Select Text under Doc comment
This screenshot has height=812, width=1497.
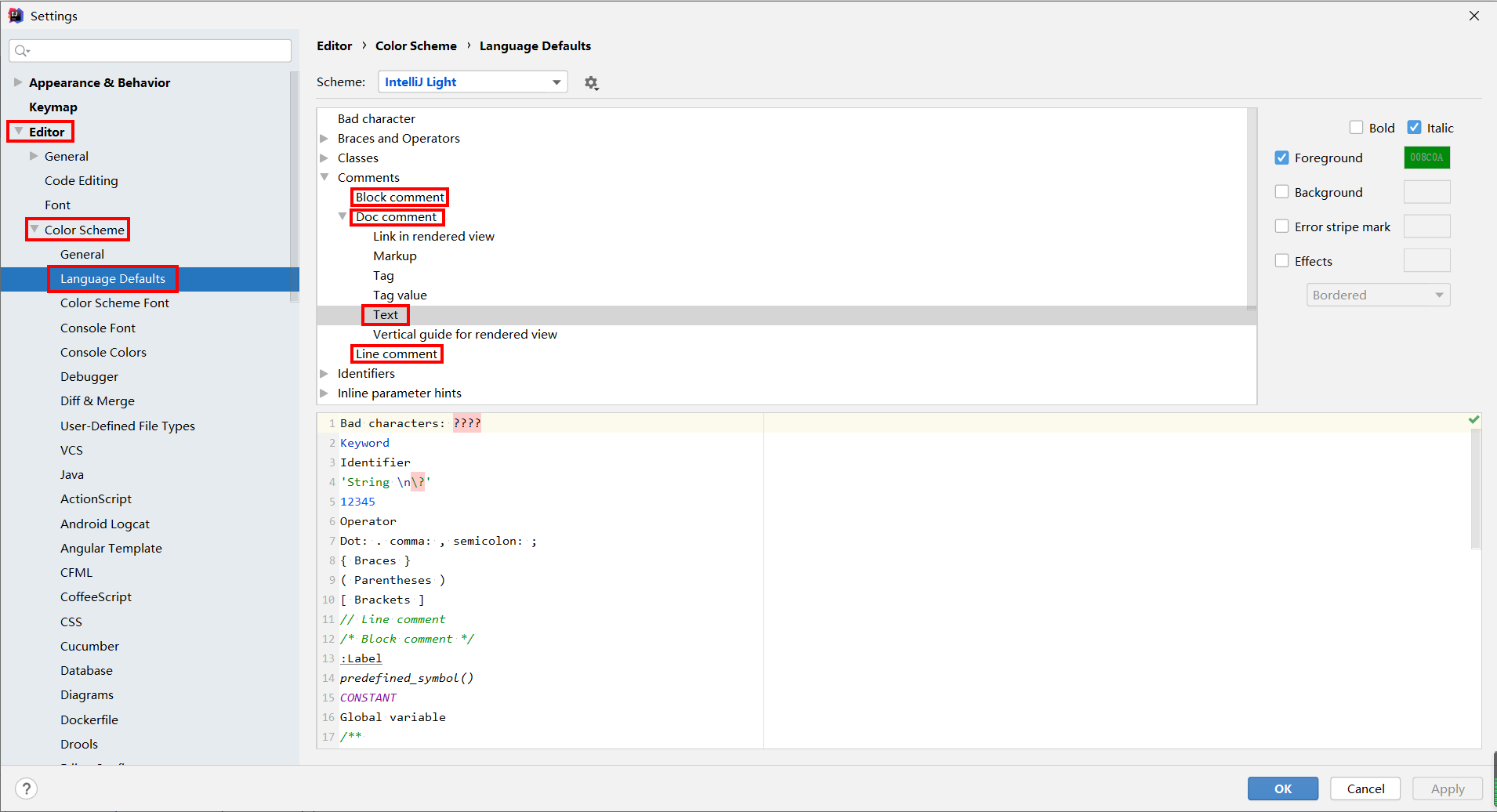click(x=386, y=314)
